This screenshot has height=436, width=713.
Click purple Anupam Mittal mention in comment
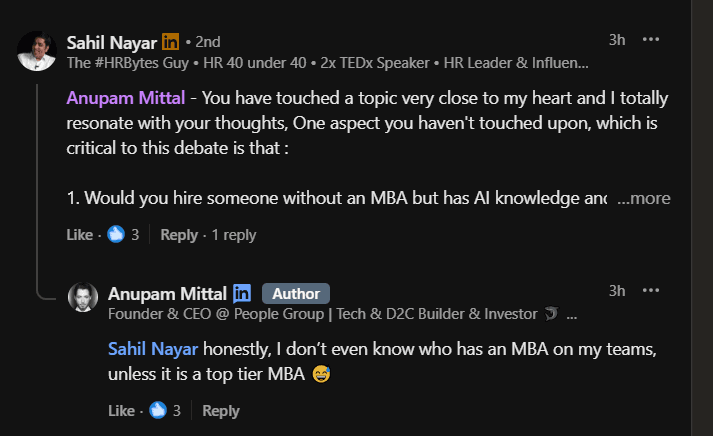pyautogui.click(x=124, y=99)
